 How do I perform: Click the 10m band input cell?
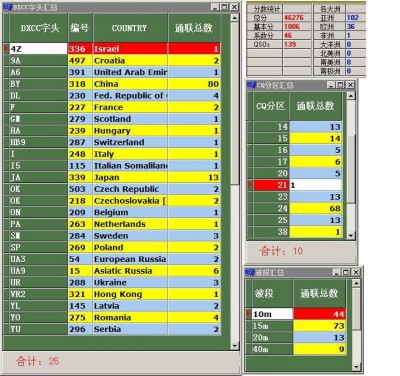click(x=272, y=314)
